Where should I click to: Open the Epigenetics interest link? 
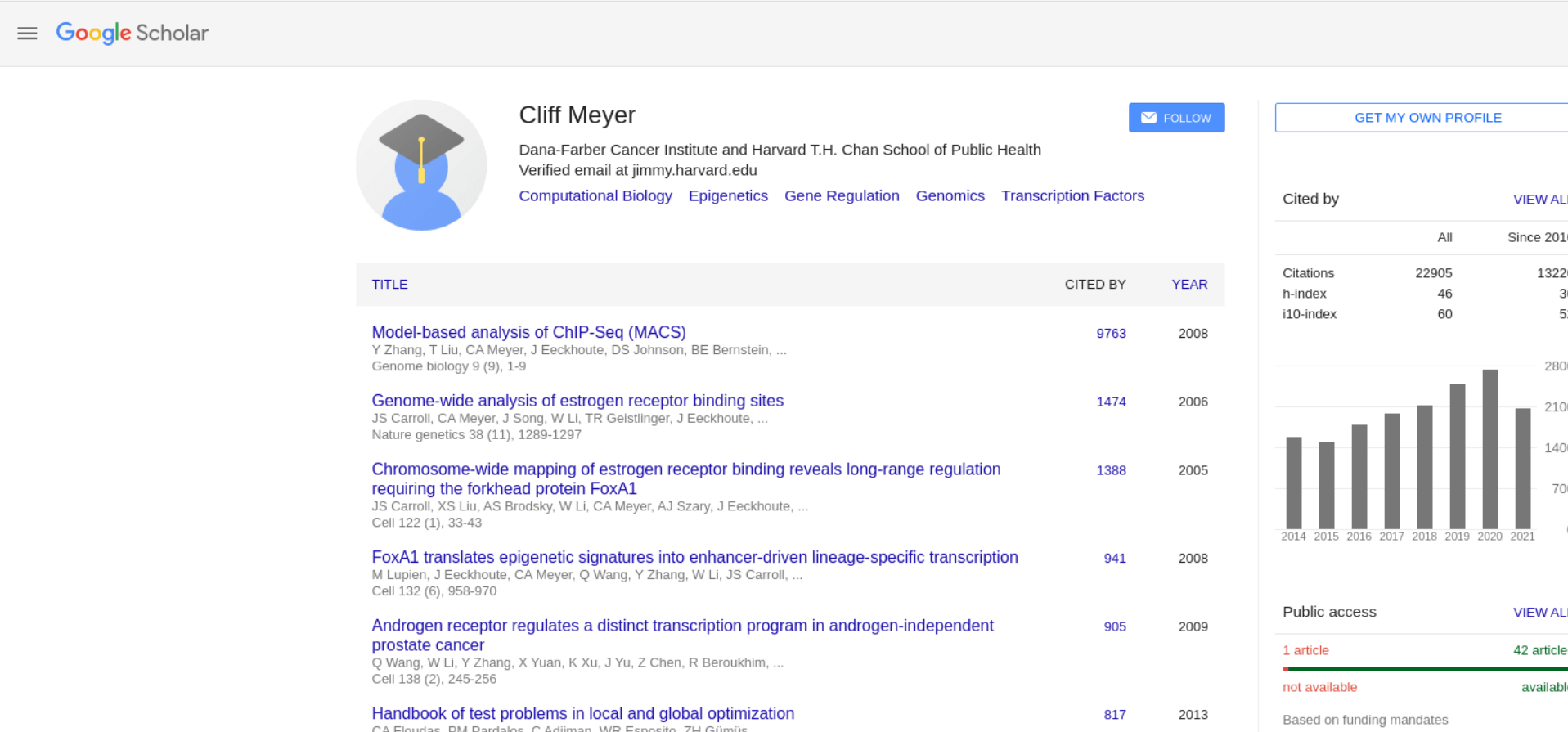point(728,195)
